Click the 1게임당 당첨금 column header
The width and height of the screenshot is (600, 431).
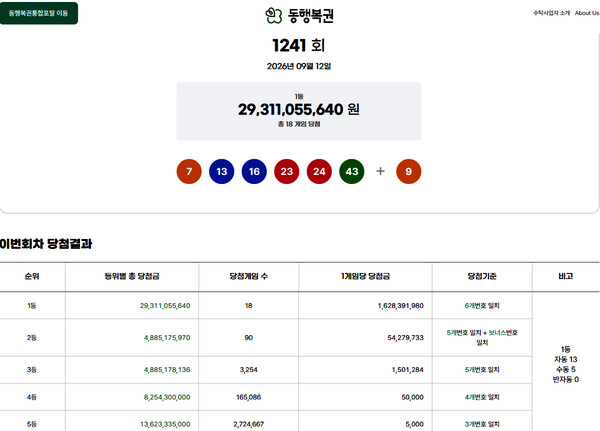[365, 276]
